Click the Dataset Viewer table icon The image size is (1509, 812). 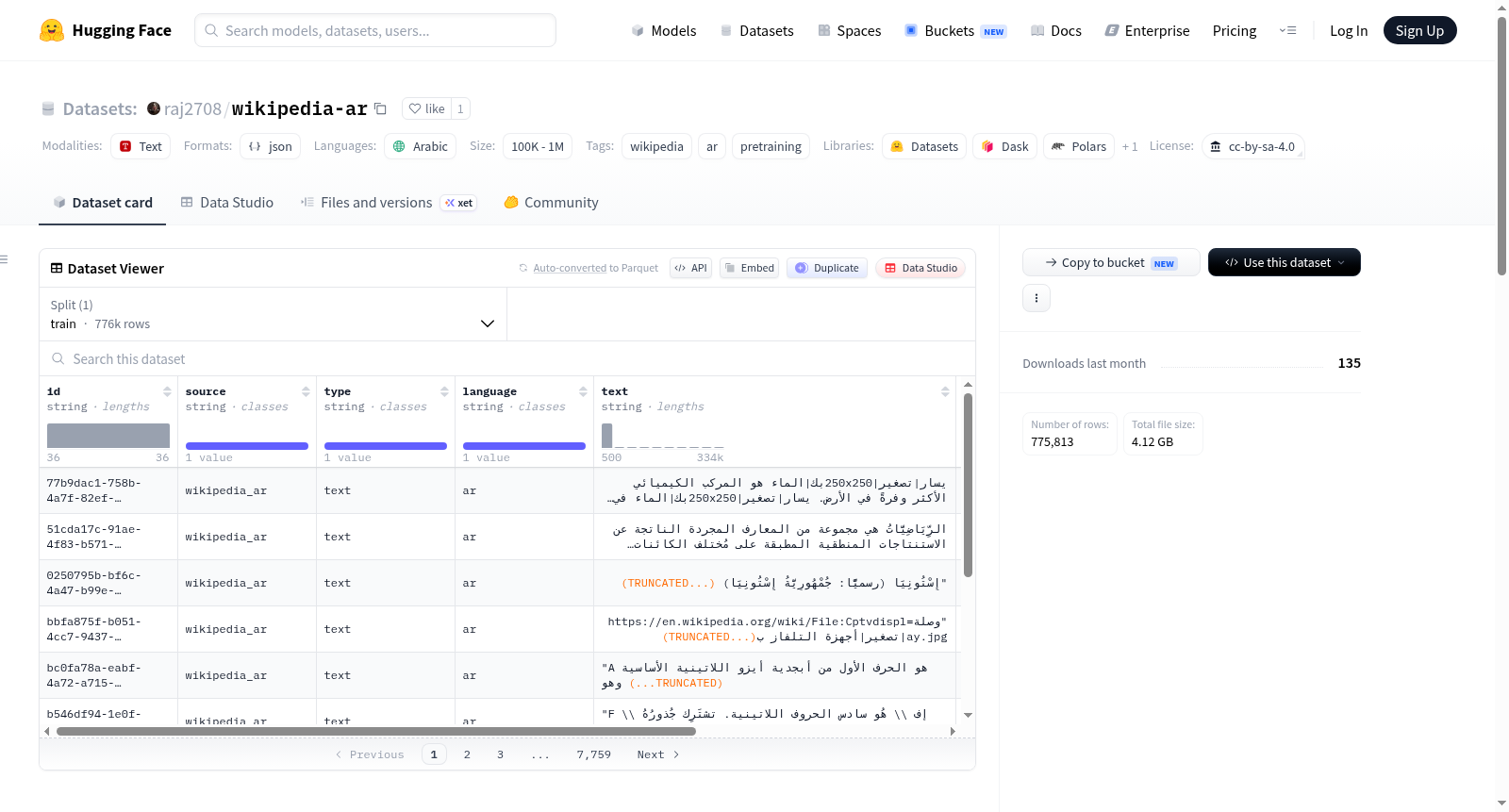click(x=57, y=269)
